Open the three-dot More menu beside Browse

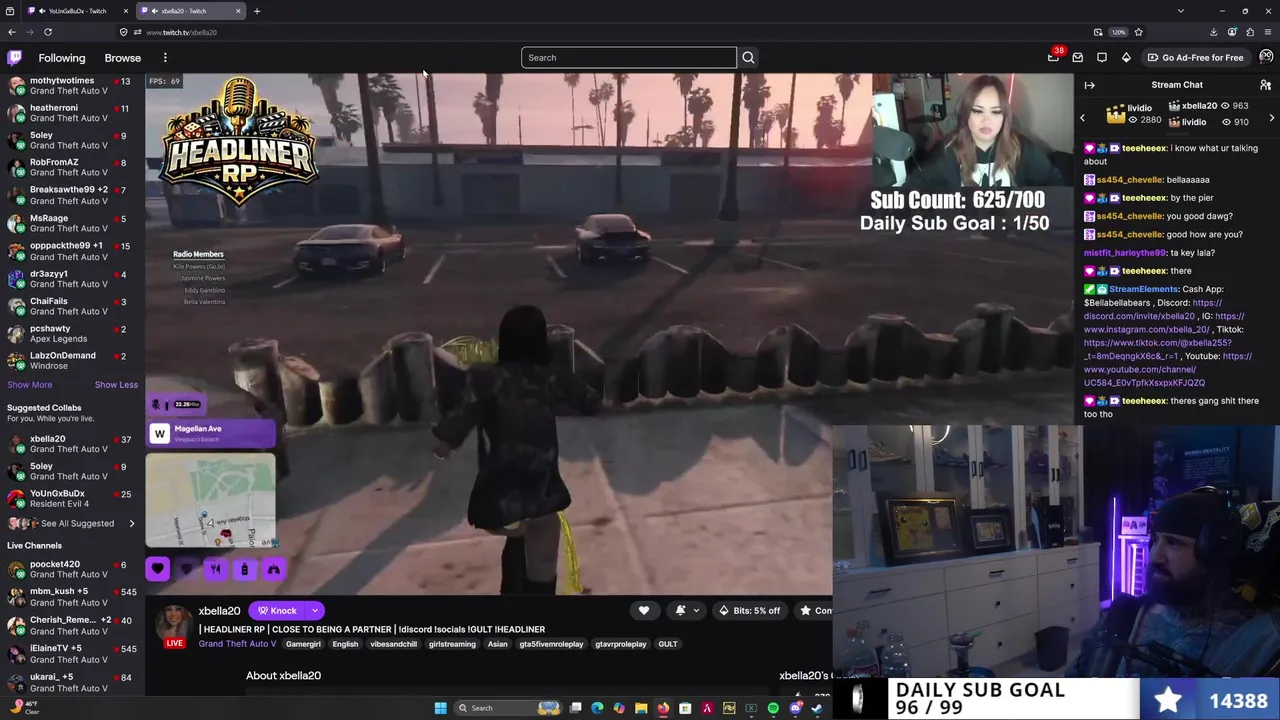coord(165,58)
